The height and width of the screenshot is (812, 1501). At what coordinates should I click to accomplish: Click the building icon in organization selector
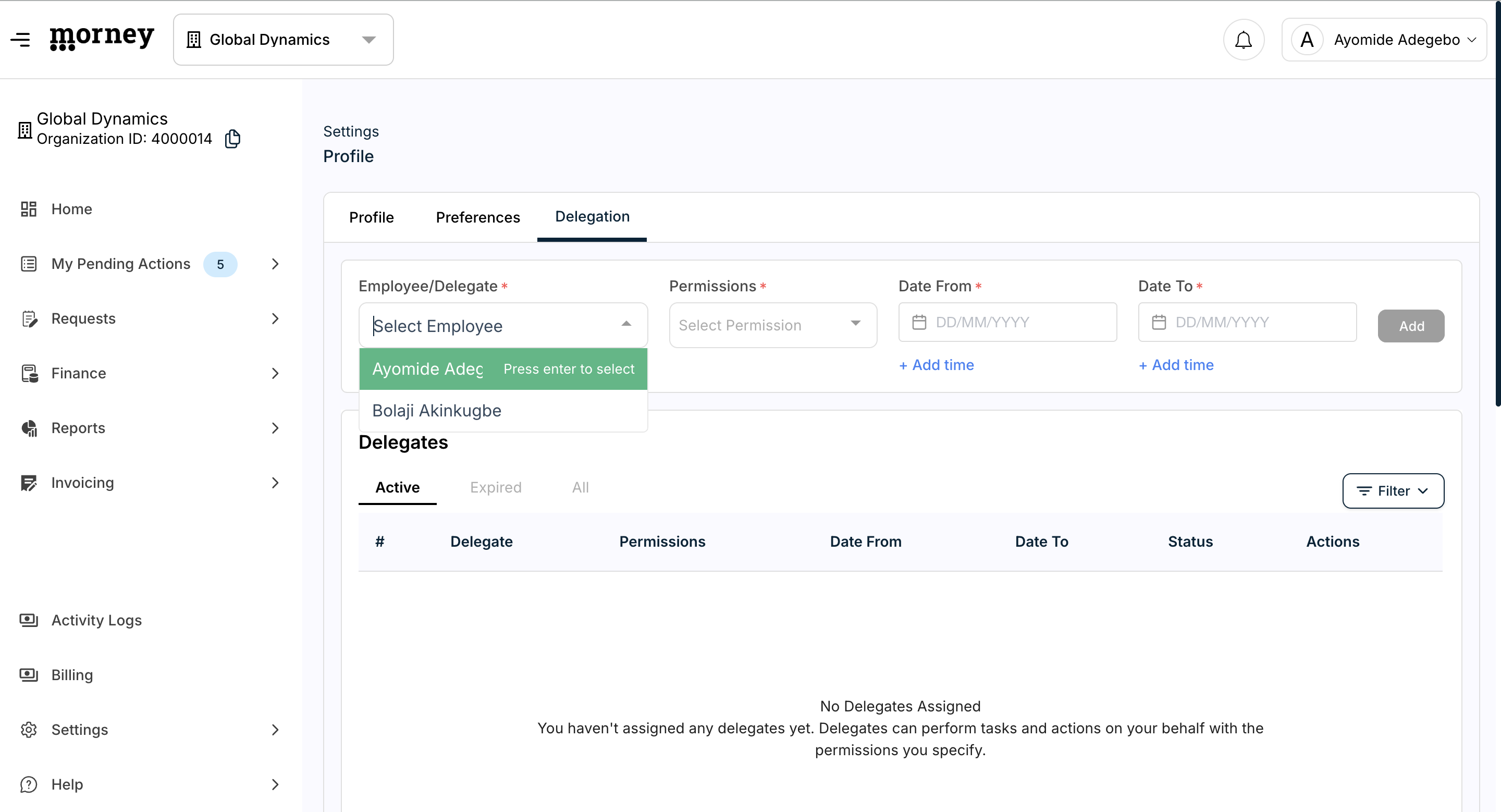coord(193,40)
